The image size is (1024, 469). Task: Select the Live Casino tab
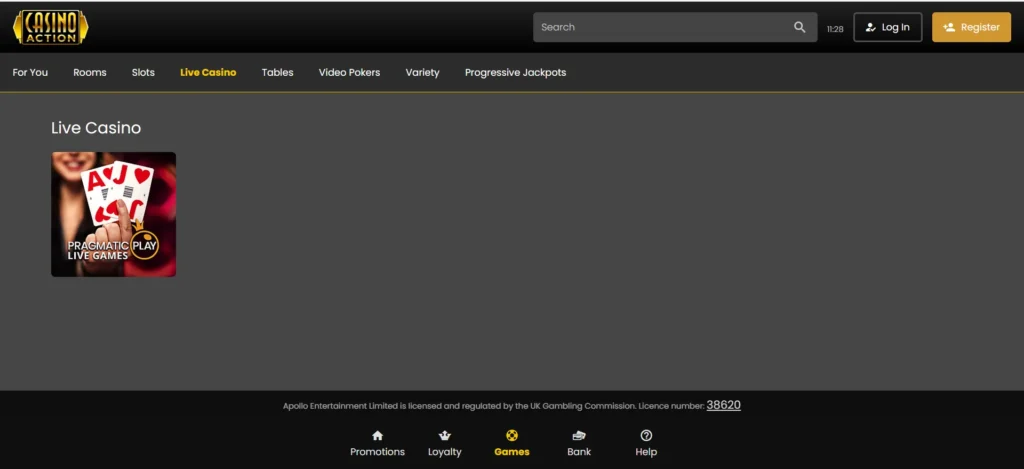(208, 73)
